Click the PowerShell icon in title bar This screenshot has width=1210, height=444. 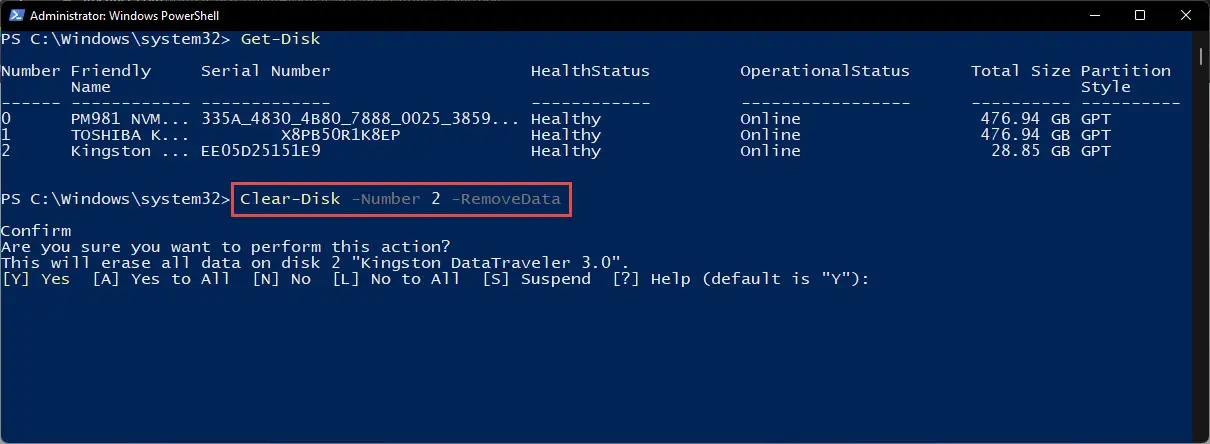pos(14,15)
